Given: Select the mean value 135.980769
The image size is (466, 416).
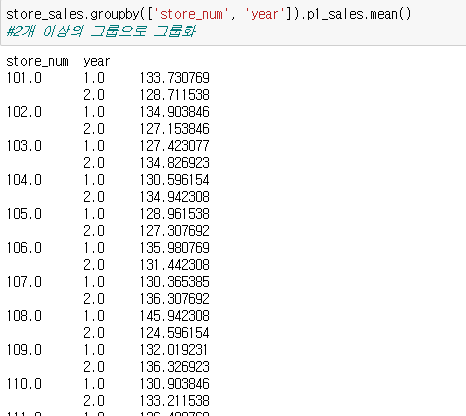Looking at the screenshot, I should click(x=174, y=248).
